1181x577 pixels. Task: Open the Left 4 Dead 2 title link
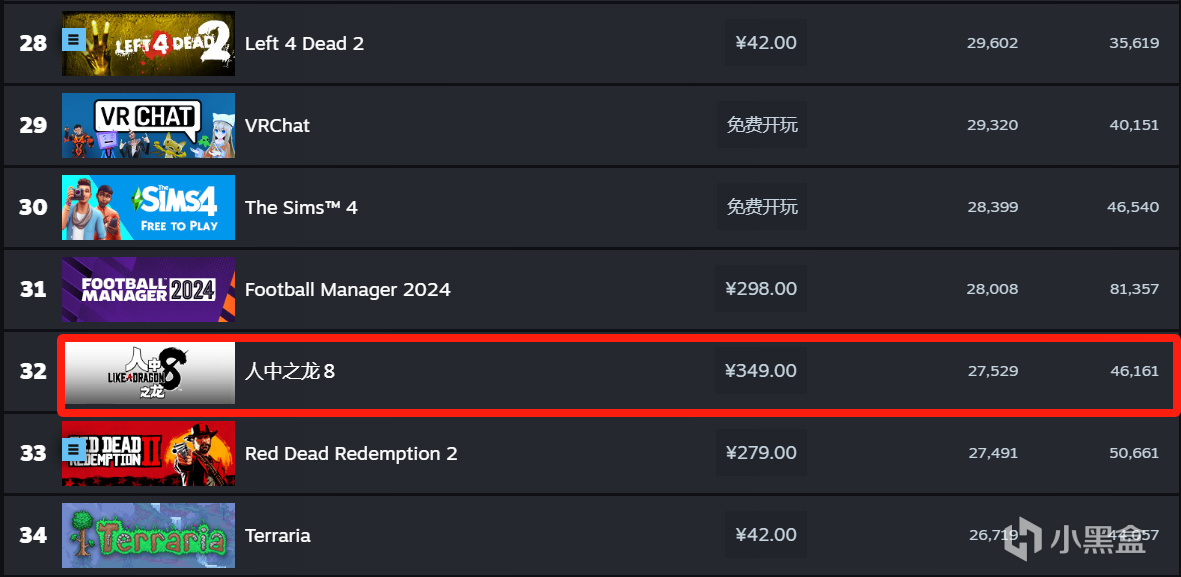click(x=304, y=44)
